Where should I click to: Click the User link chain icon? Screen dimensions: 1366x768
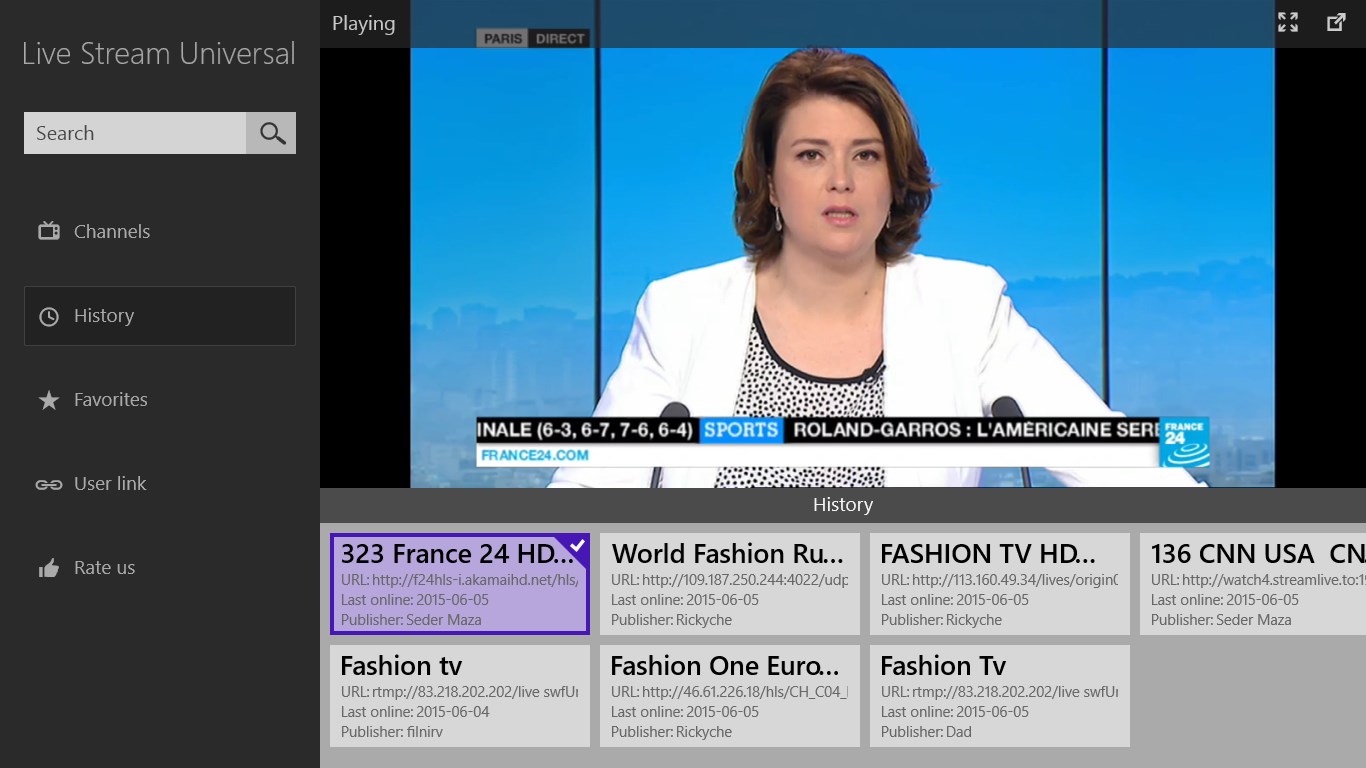(x=49, y=484)
